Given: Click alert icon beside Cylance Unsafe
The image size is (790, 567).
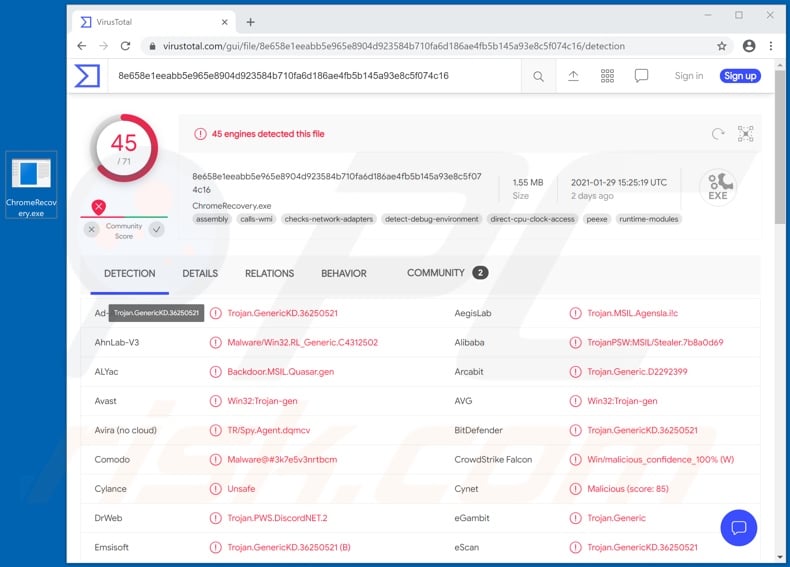Looking at the screenshot, I should 215,489.
